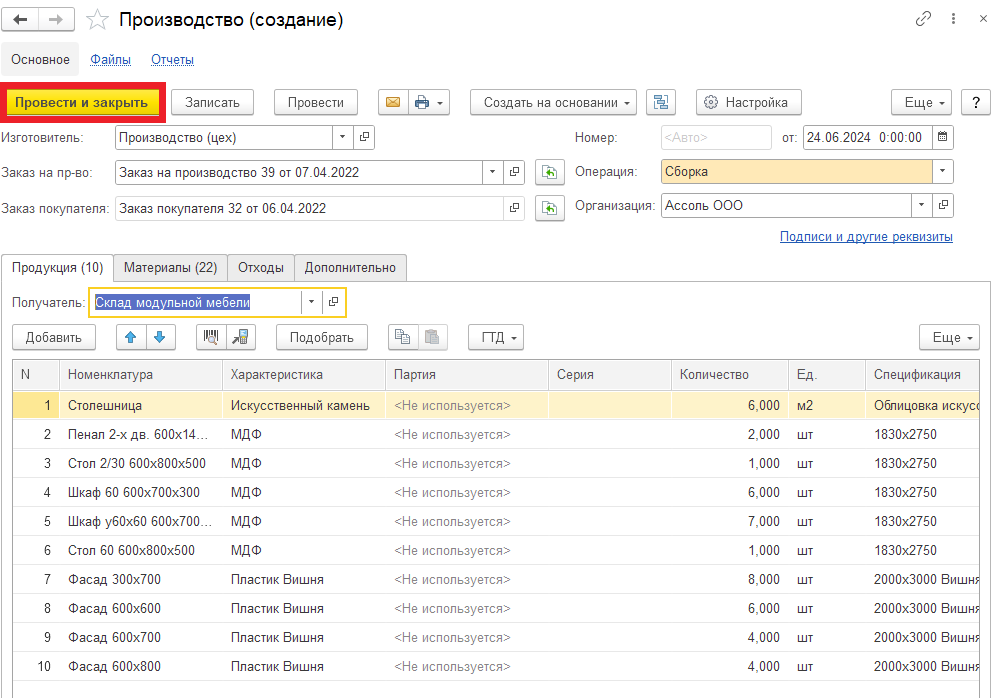The image size is (998, 698).
Task: Open Заказ покупателя record icon
Action: (x=514, y=208)
